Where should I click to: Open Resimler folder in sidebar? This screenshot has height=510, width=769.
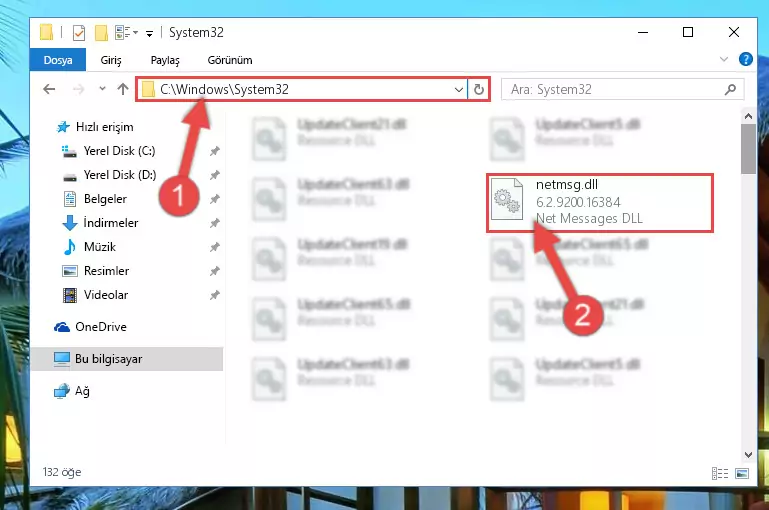pyautogui.click(x=106, y=271)
